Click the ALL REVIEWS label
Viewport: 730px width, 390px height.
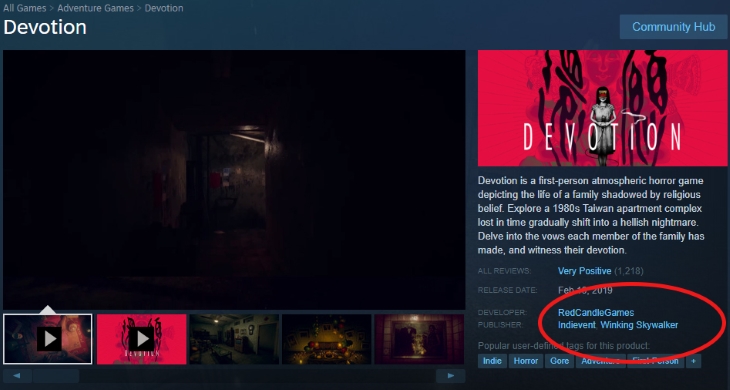[504, 271]
